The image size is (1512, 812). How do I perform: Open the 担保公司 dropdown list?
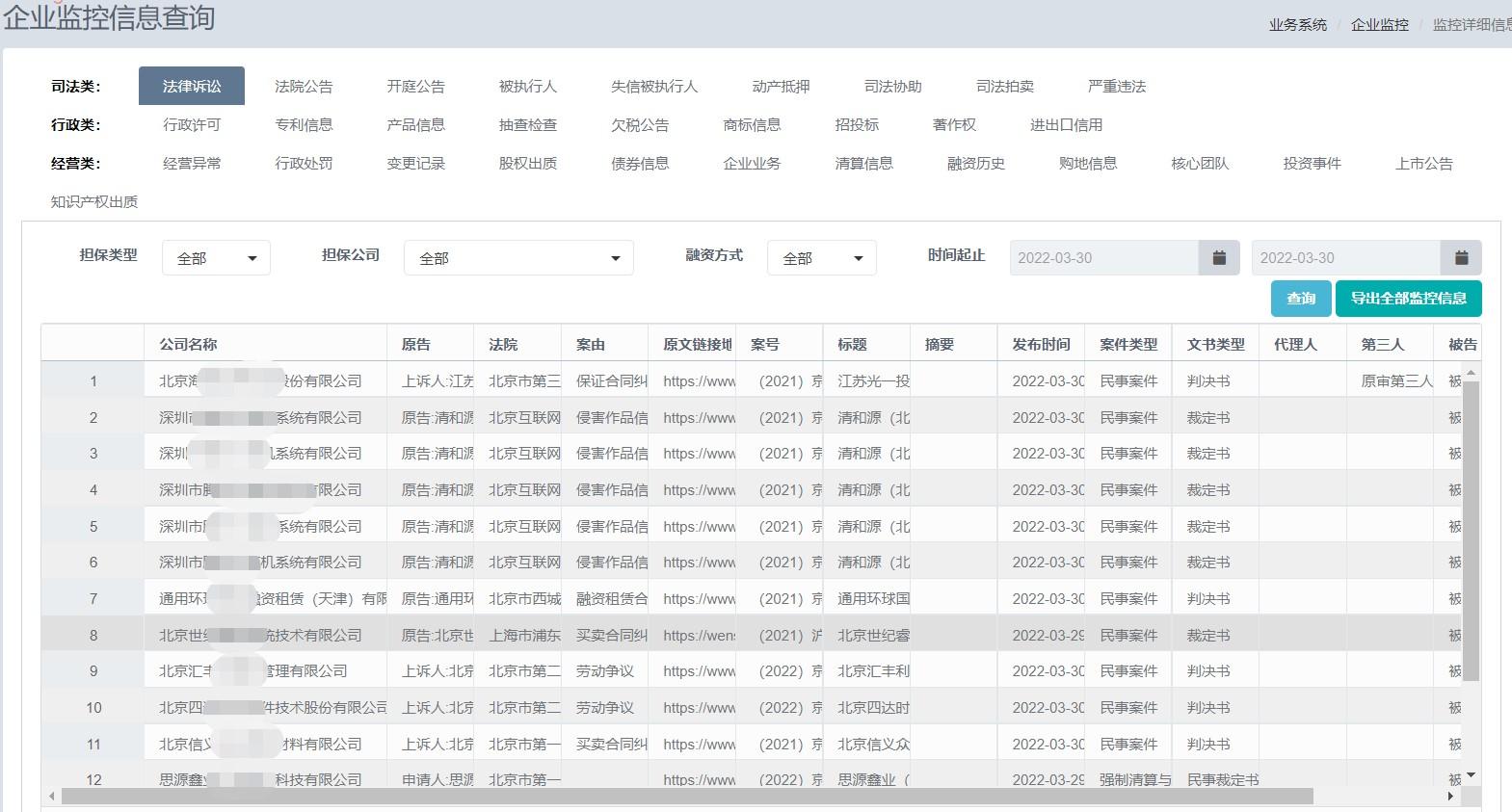[518, 258]
